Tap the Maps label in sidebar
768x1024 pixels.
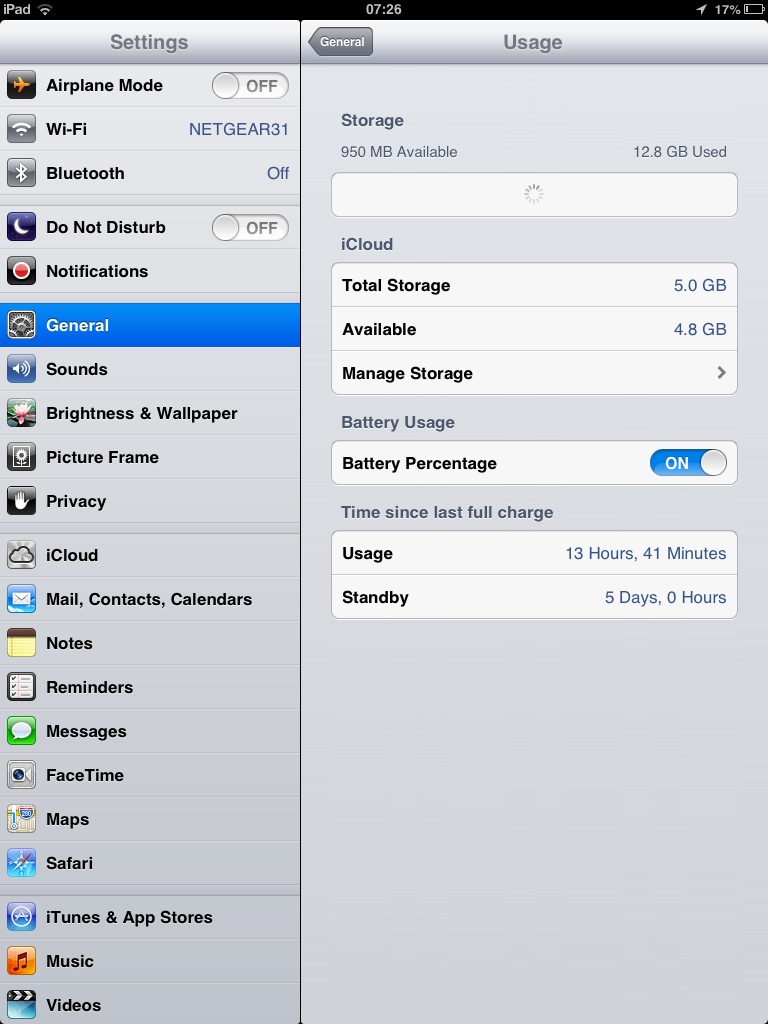tap(67, 820)
